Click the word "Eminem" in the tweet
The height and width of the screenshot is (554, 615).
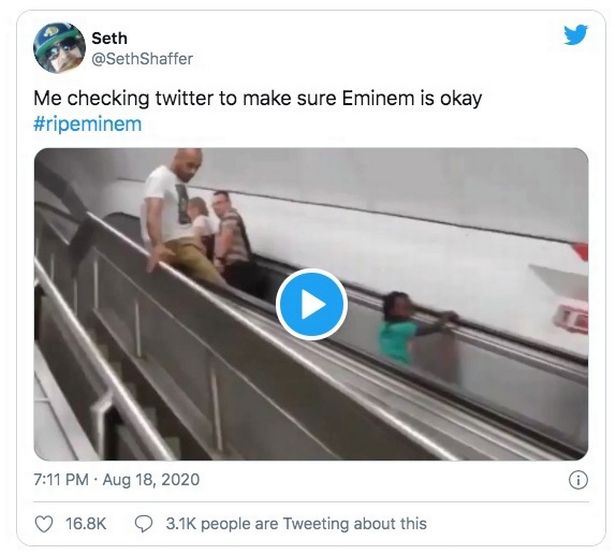(x=378, y=98)
